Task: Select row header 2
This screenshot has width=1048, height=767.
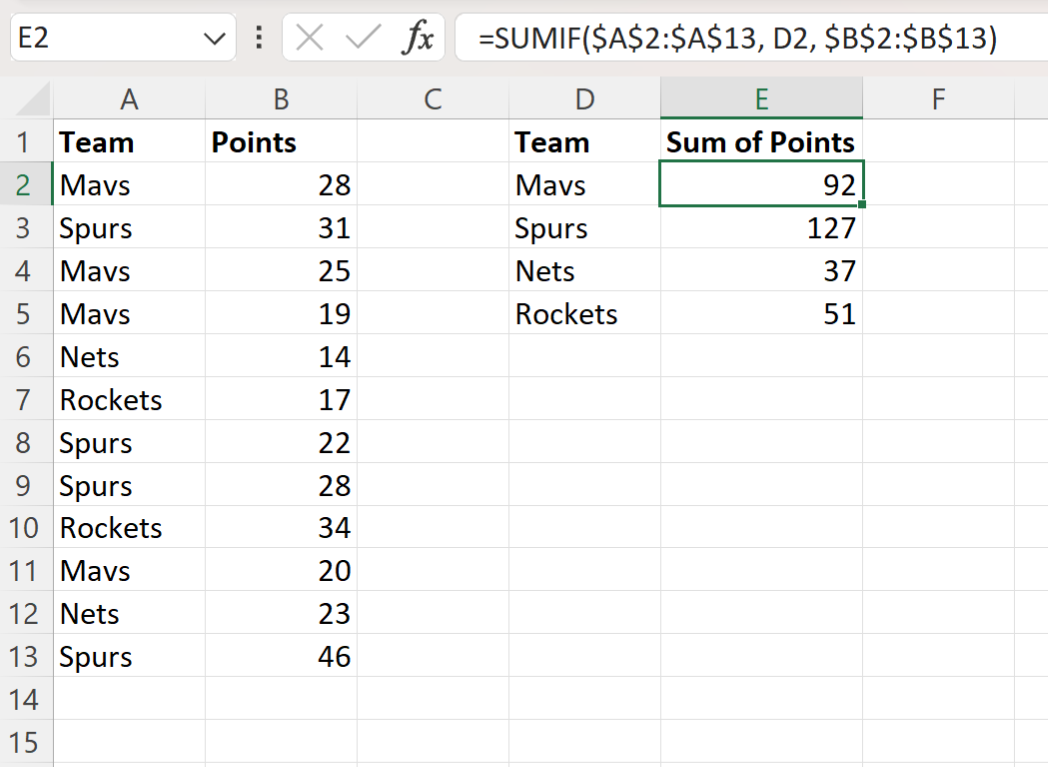Action: tap(25, 184)
